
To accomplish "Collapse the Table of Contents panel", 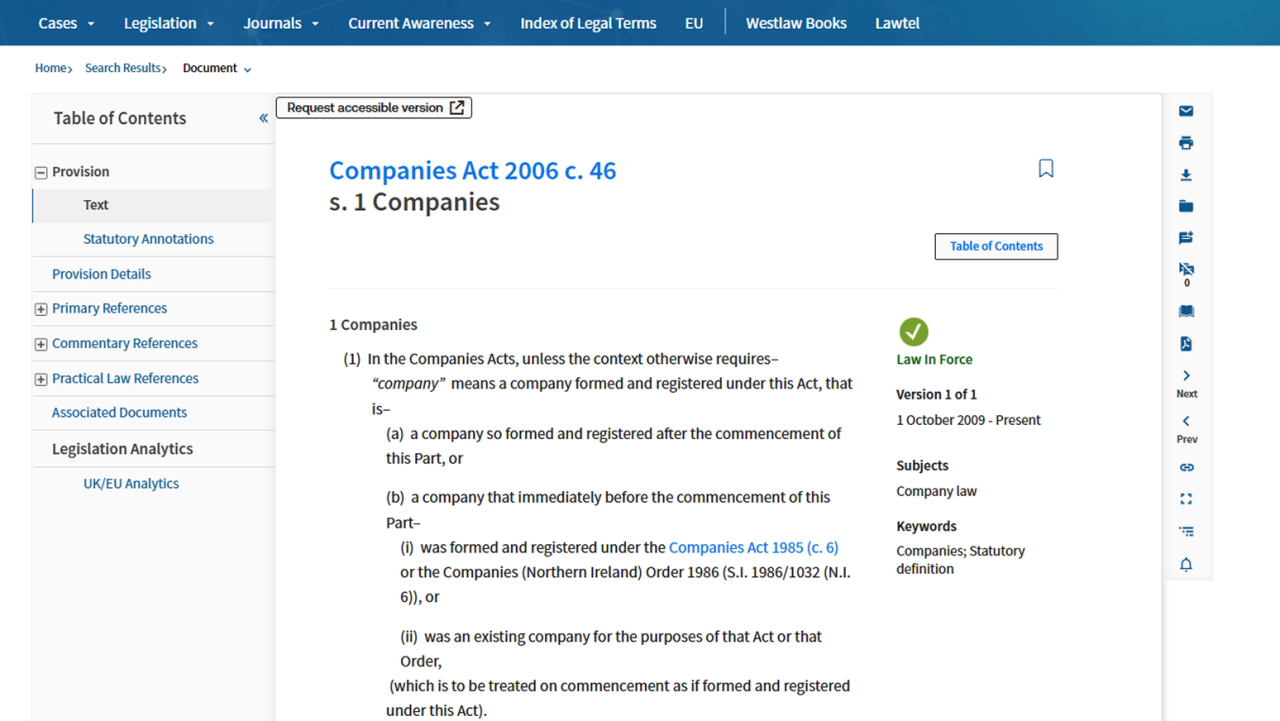I will click(263, 118).
